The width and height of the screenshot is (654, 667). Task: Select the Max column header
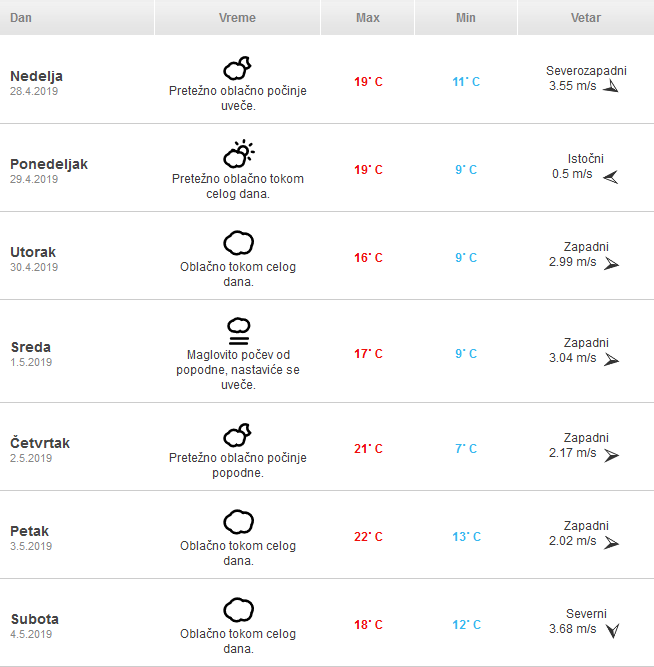(368, 17)
